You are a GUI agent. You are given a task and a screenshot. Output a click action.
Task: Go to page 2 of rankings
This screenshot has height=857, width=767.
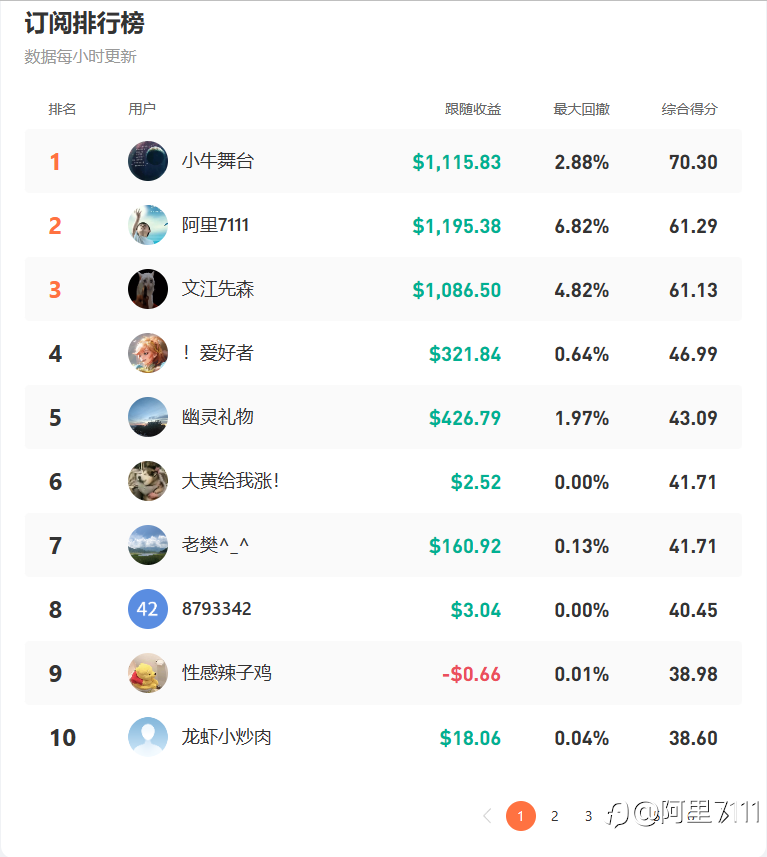554,816
